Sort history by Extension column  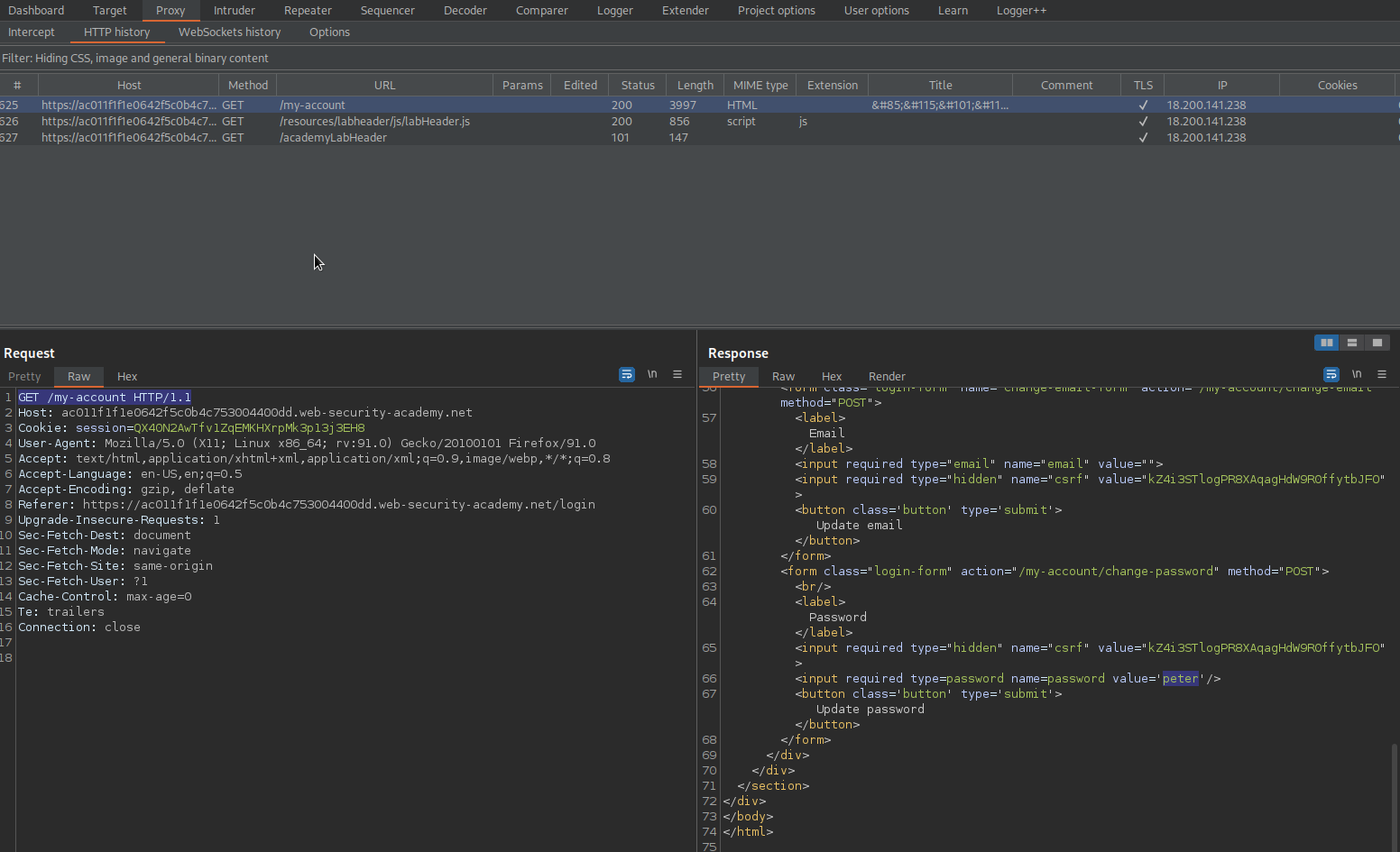pyautogui.click(x=833, y=85)
